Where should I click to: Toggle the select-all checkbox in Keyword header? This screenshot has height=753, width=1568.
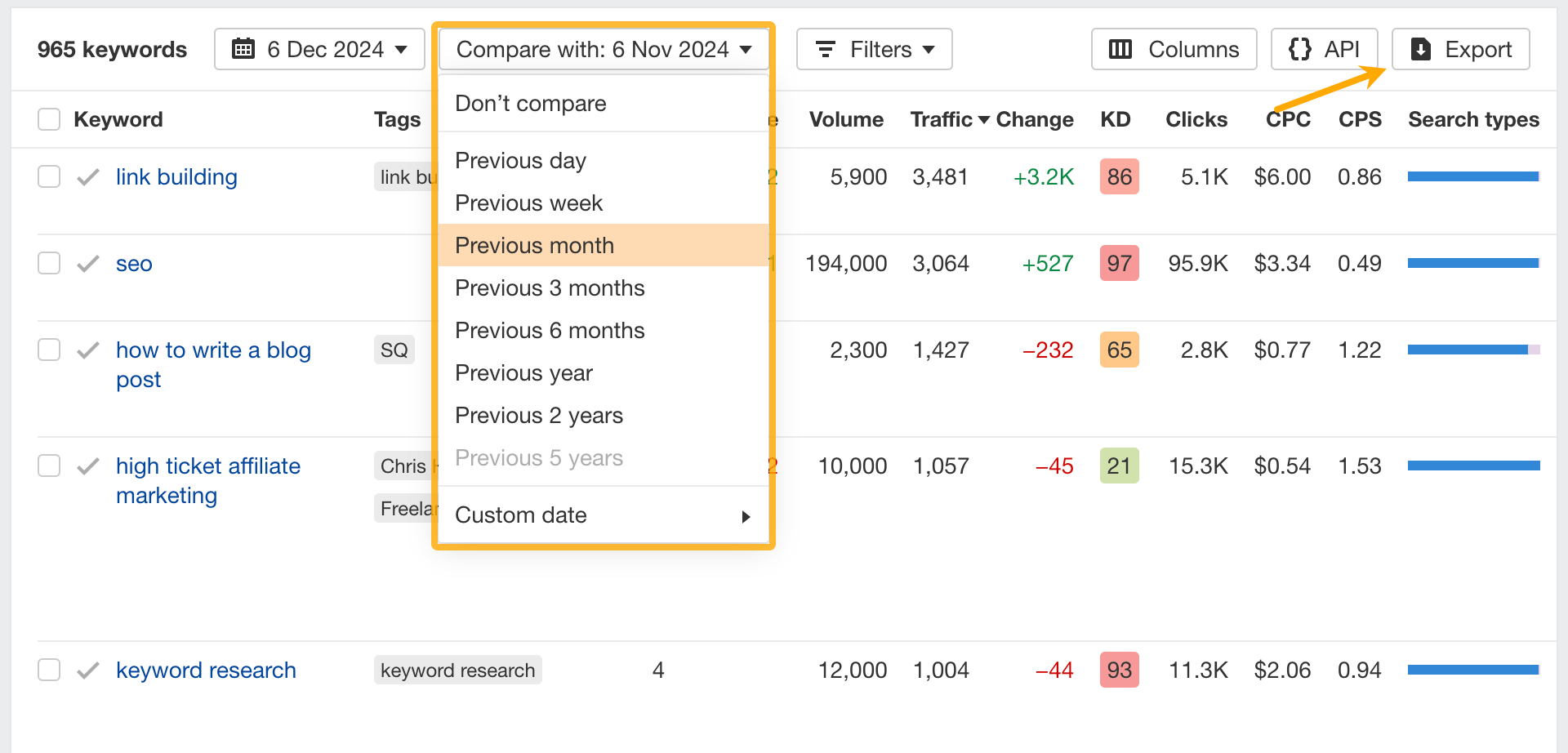click(49, 119)
